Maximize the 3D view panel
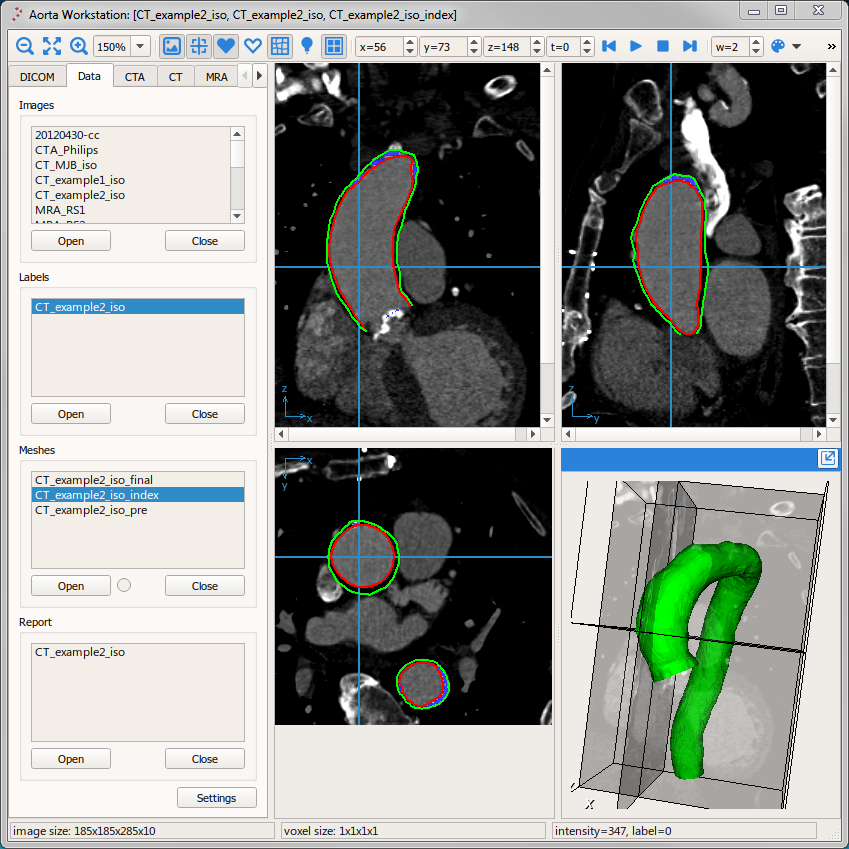 click(x=827, y=458)
